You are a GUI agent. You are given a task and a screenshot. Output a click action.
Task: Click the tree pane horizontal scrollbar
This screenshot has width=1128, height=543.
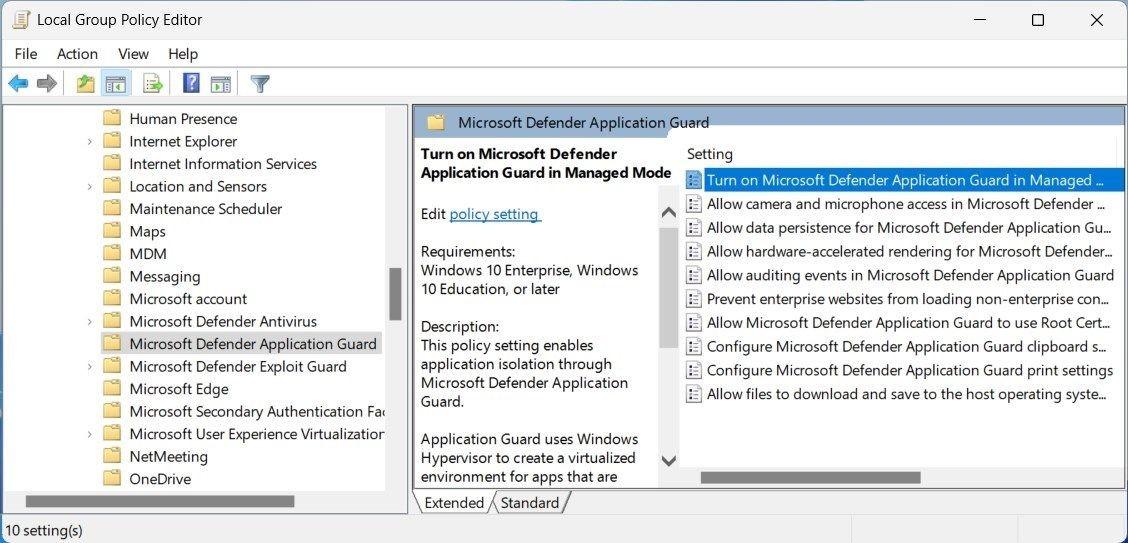[x=160, y=501]
